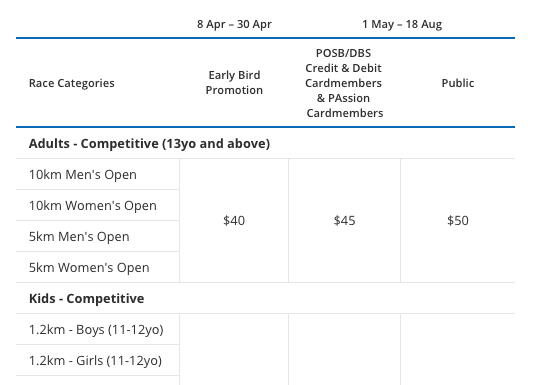Click the Adults - Competitive section heading
Viewport: 558px width, 385px height.
point(149,143)
